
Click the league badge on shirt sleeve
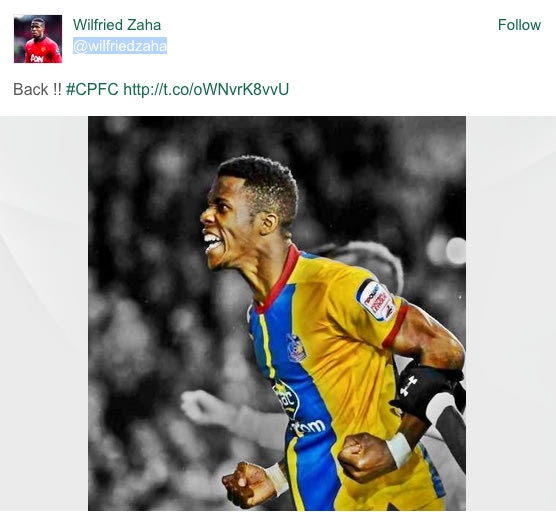pos(376,300)
